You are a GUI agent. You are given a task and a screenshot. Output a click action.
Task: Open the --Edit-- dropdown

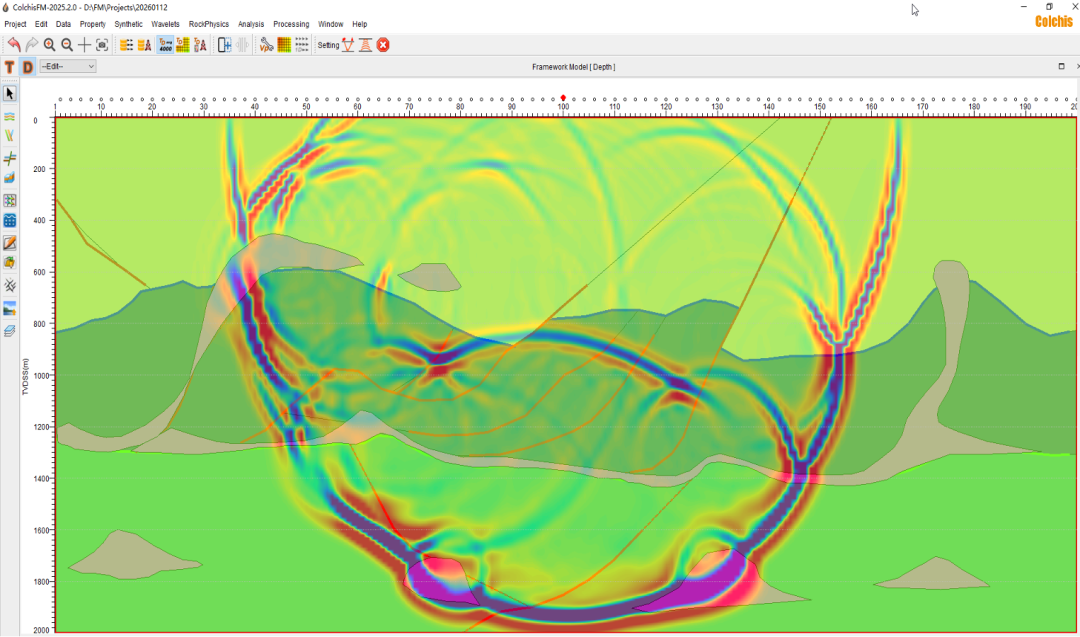pyautogui.click(x=67, y=67)
